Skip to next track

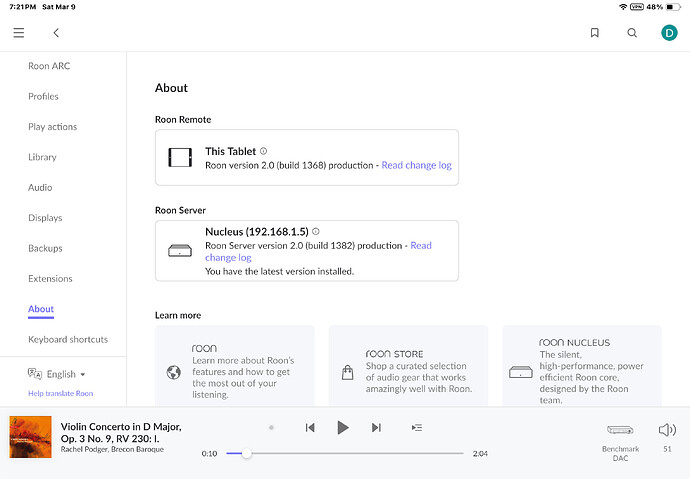point(376,428)
